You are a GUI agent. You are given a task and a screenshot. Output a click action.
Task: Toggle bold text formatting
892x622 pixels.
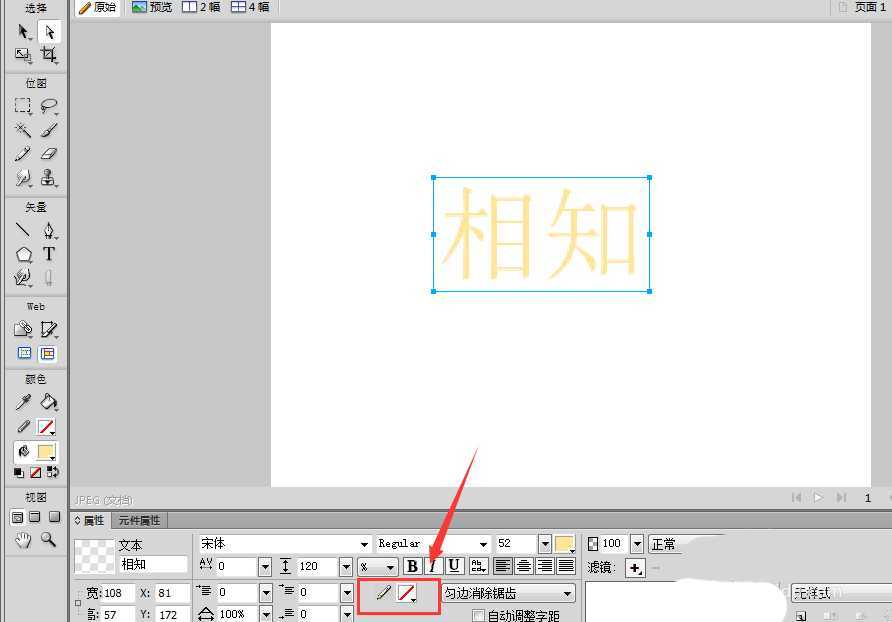coord(413,566)
